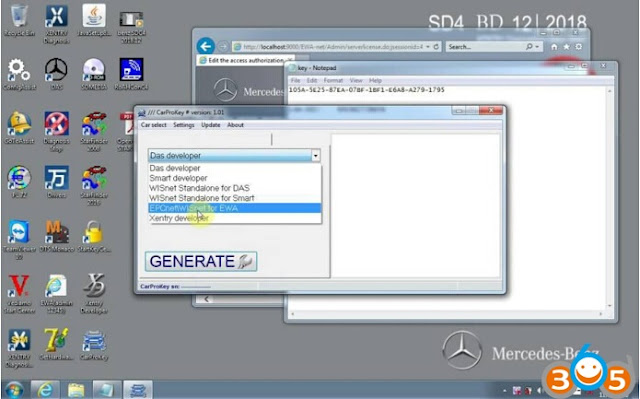Image resolution: width=640 pixels, height=399 pixels.
Task: Open Notepad Format menu
Action: 333,80
